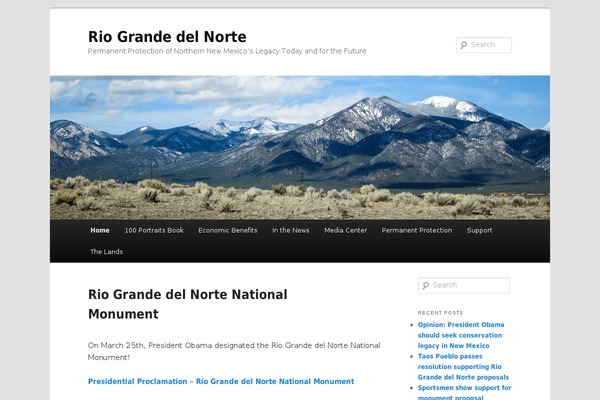Open the Home menu item
The width and height of the screenshot is (600, 400).
tap(100, 230)
